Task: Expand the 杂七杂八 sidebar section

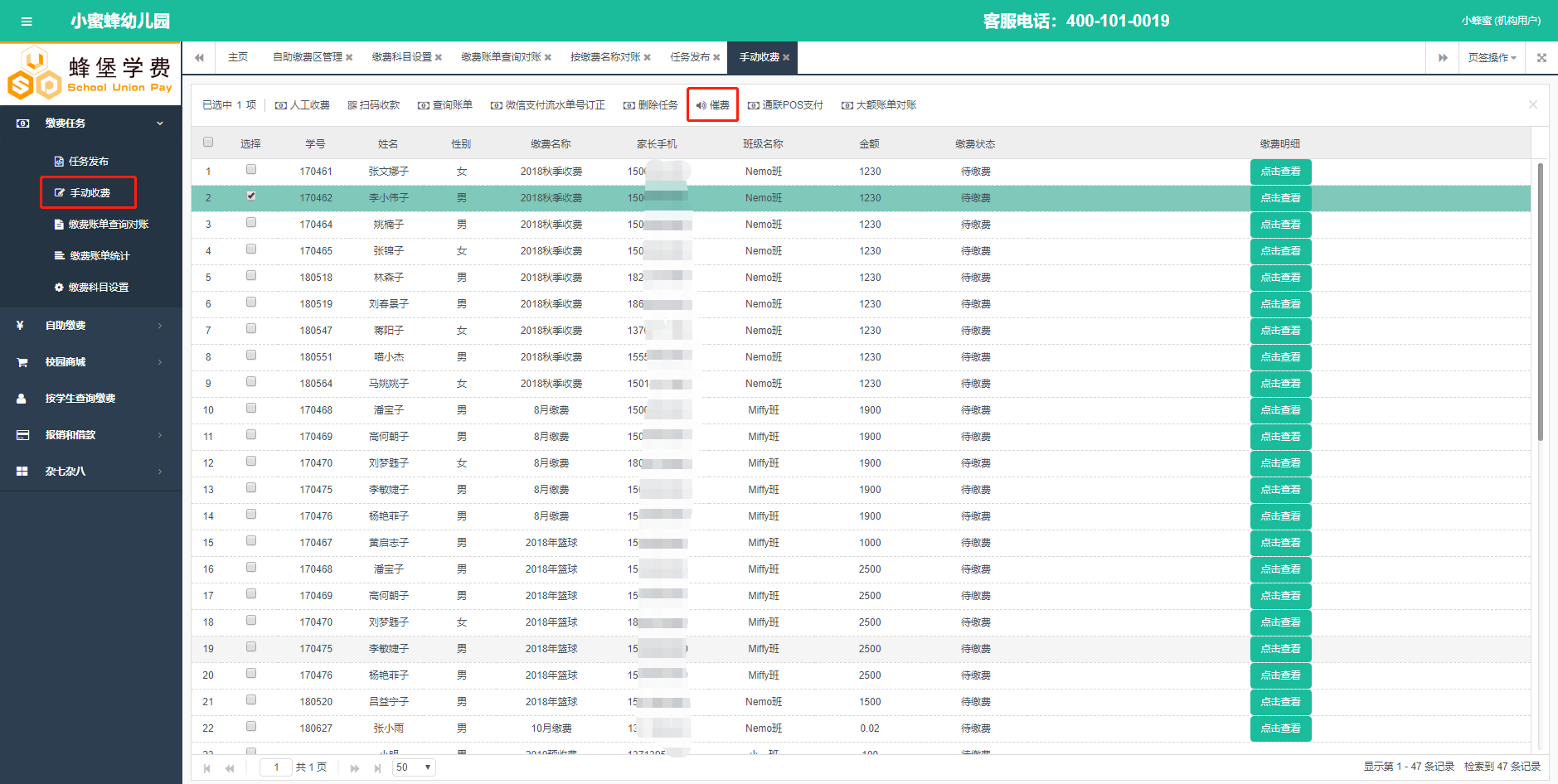Action: tap(90, 472)
